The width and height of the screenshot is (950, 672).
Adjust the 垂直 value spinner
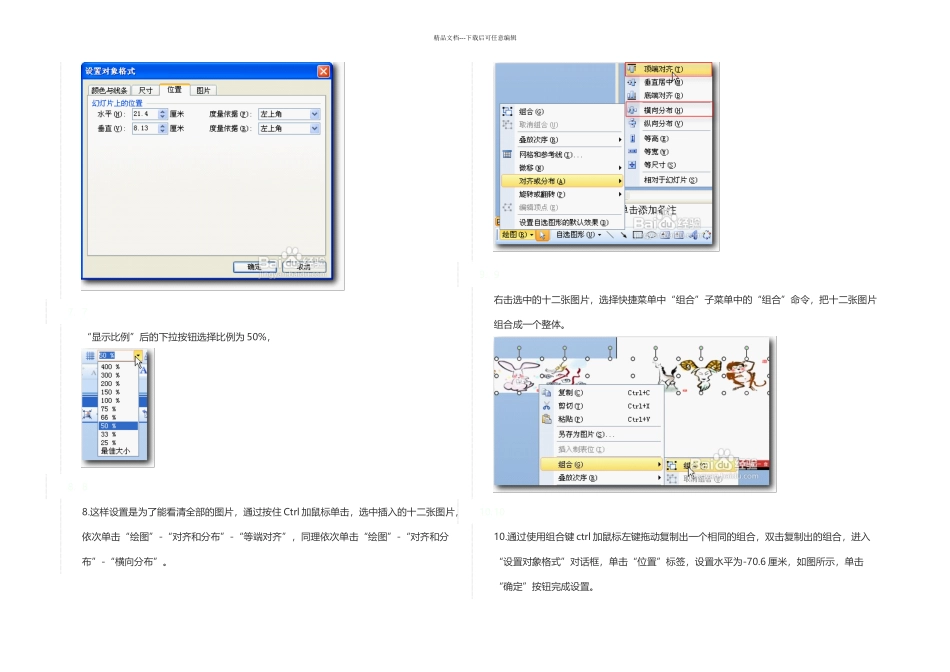tap(162, 128)
